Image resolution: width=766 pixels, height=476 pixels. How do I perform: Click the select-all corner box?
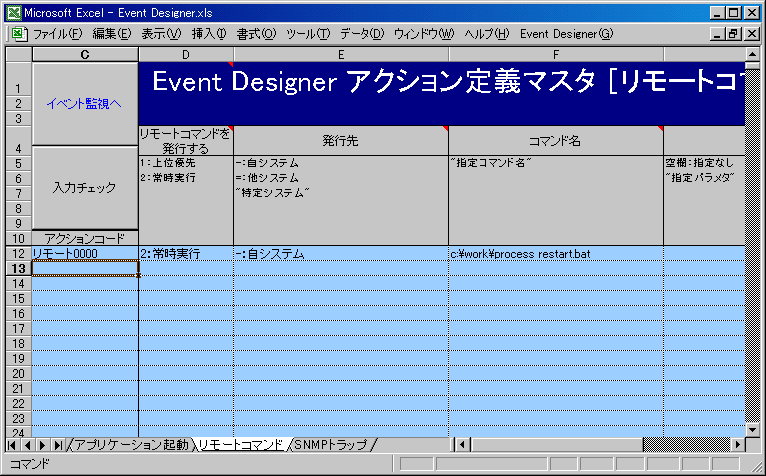[x=19, y=54]
